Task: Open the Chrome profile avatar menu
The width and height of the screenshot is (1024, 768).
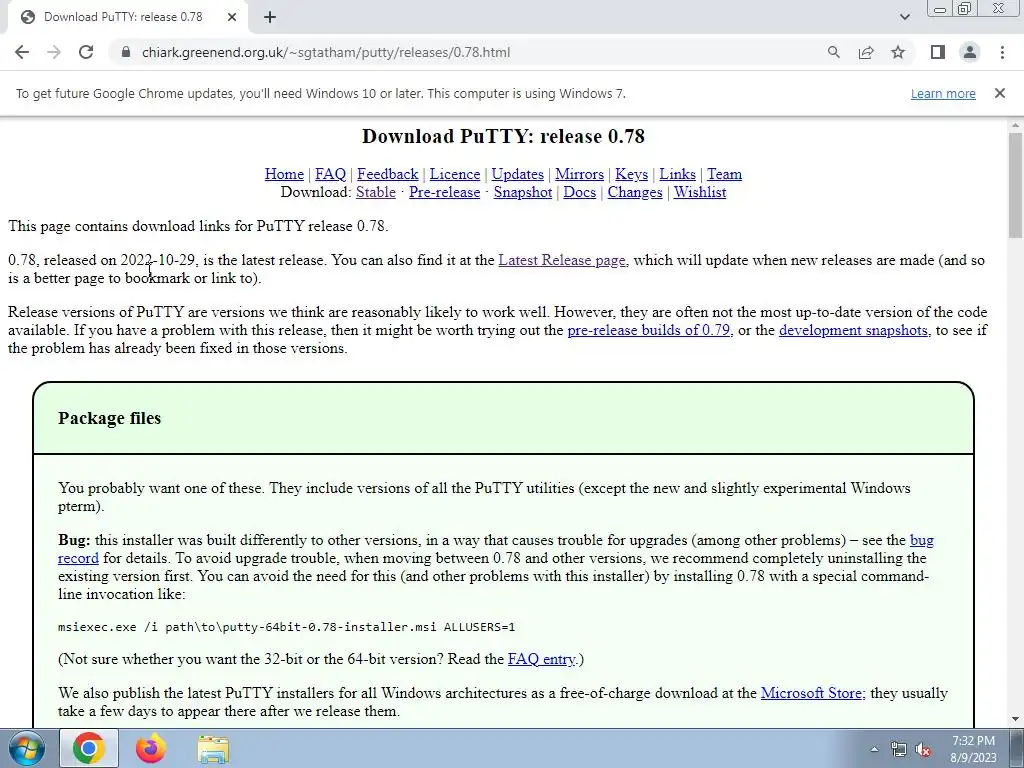Action: click(x=970, y=52)
